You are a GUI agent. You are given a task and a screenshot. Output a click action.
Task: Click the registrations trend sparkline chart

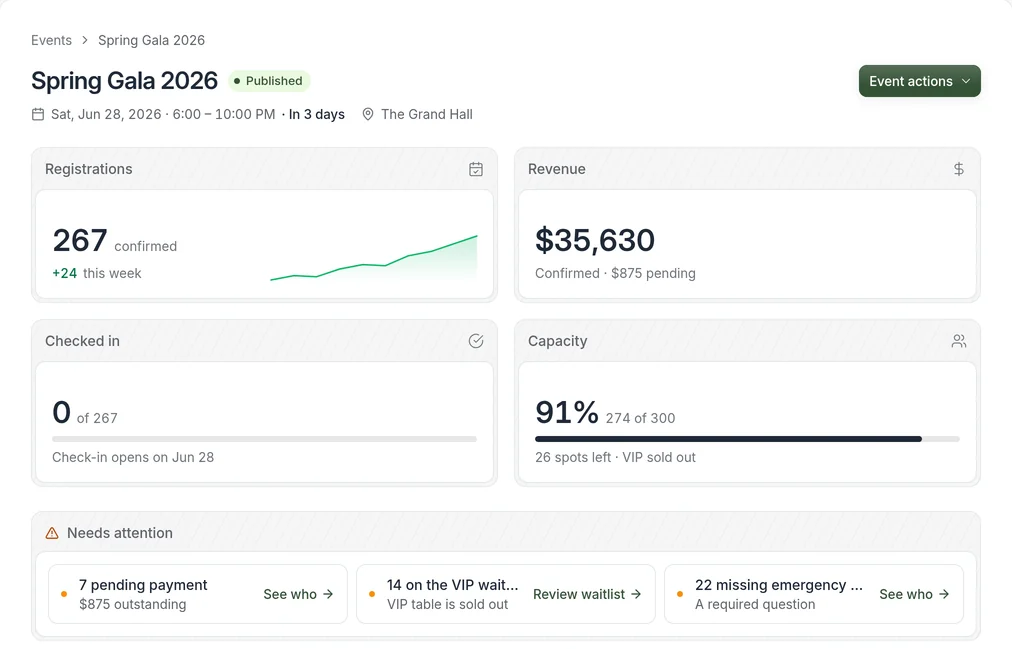[374, 257]
